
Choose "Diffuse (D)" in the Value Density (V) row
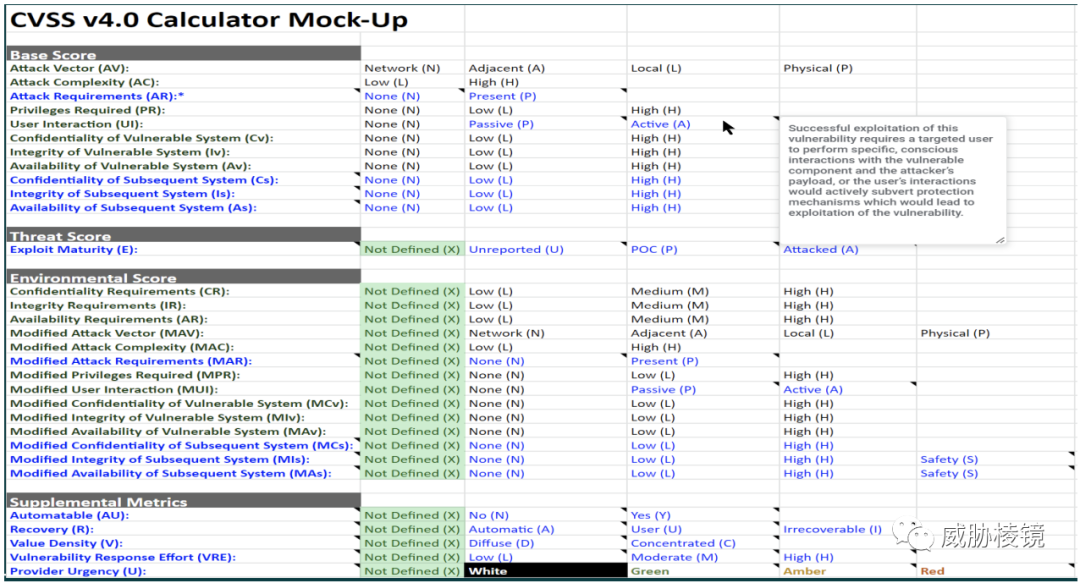(x=501, y=543)
